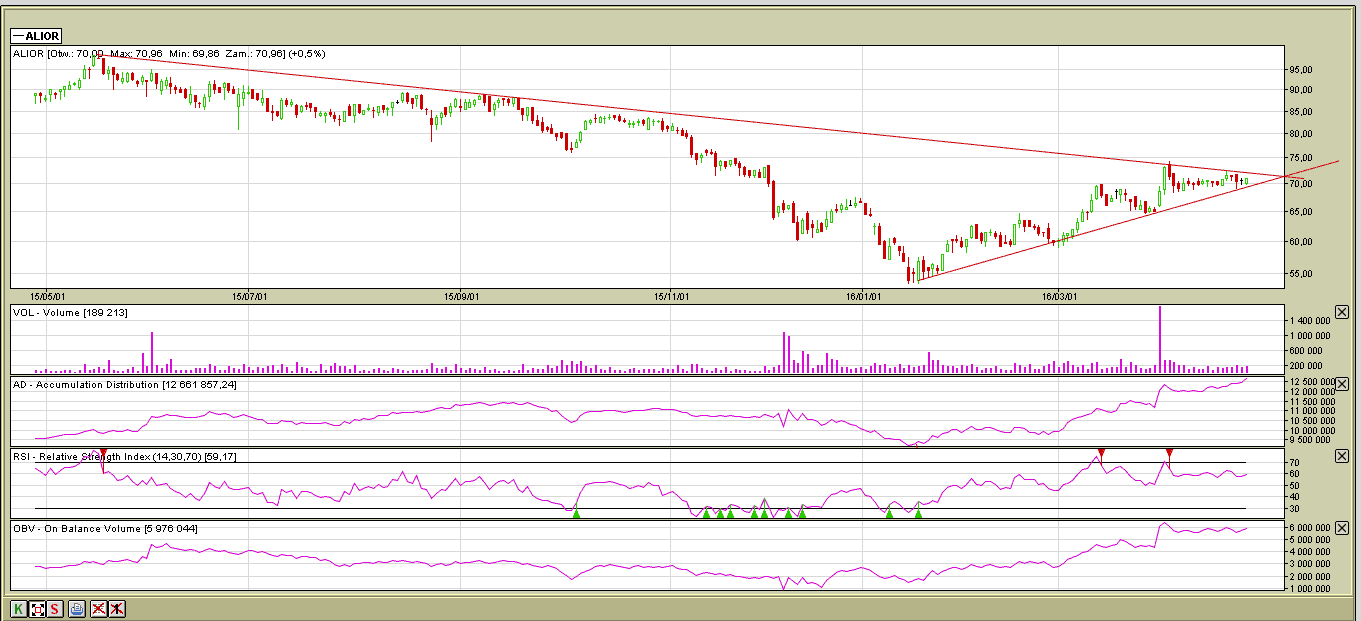The width and height of the screenshot is (1361, 621).
Task: Close the VOL - Volume indicator panel
Action: point(1342,312)
